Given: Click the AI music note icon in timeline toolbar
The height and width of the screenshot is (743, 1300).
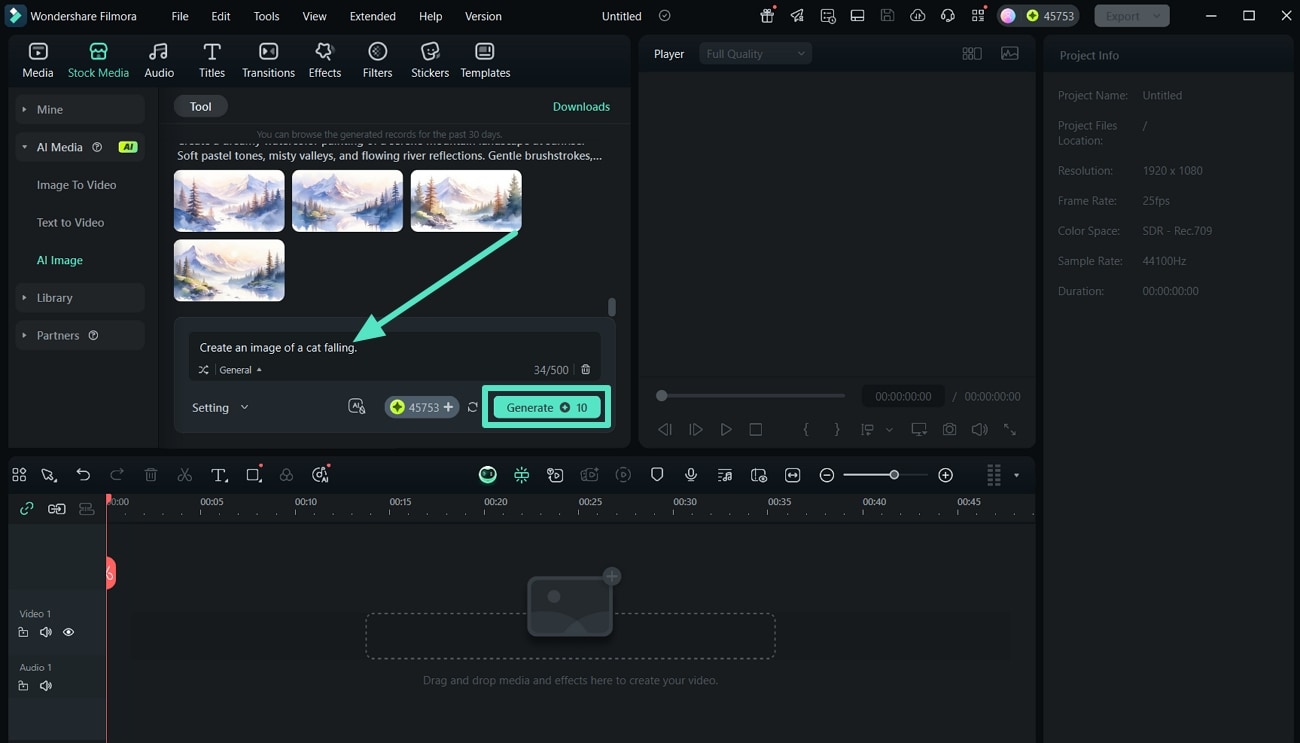Looking at the screenshot, I should point(320,475).
